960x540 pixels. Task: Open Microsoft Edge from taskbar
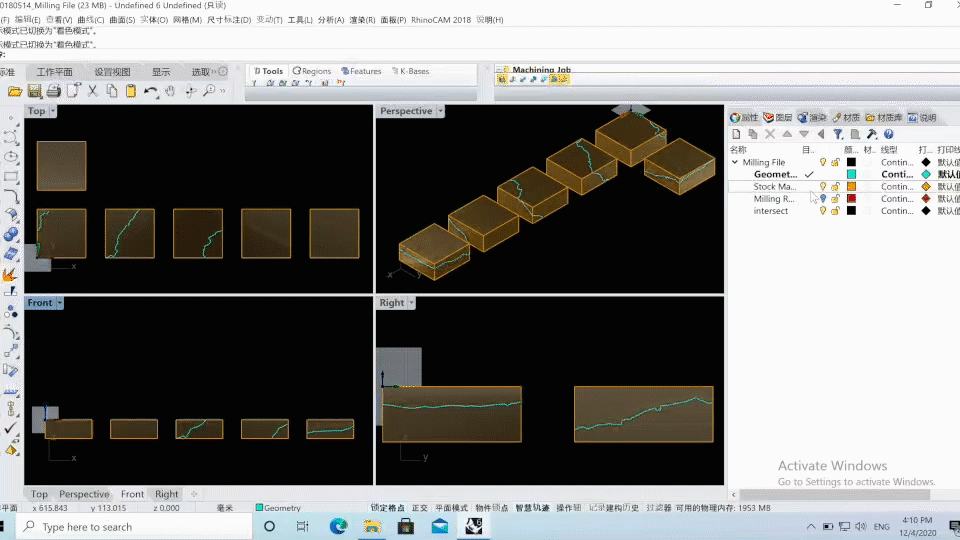[x=338, y=527]
